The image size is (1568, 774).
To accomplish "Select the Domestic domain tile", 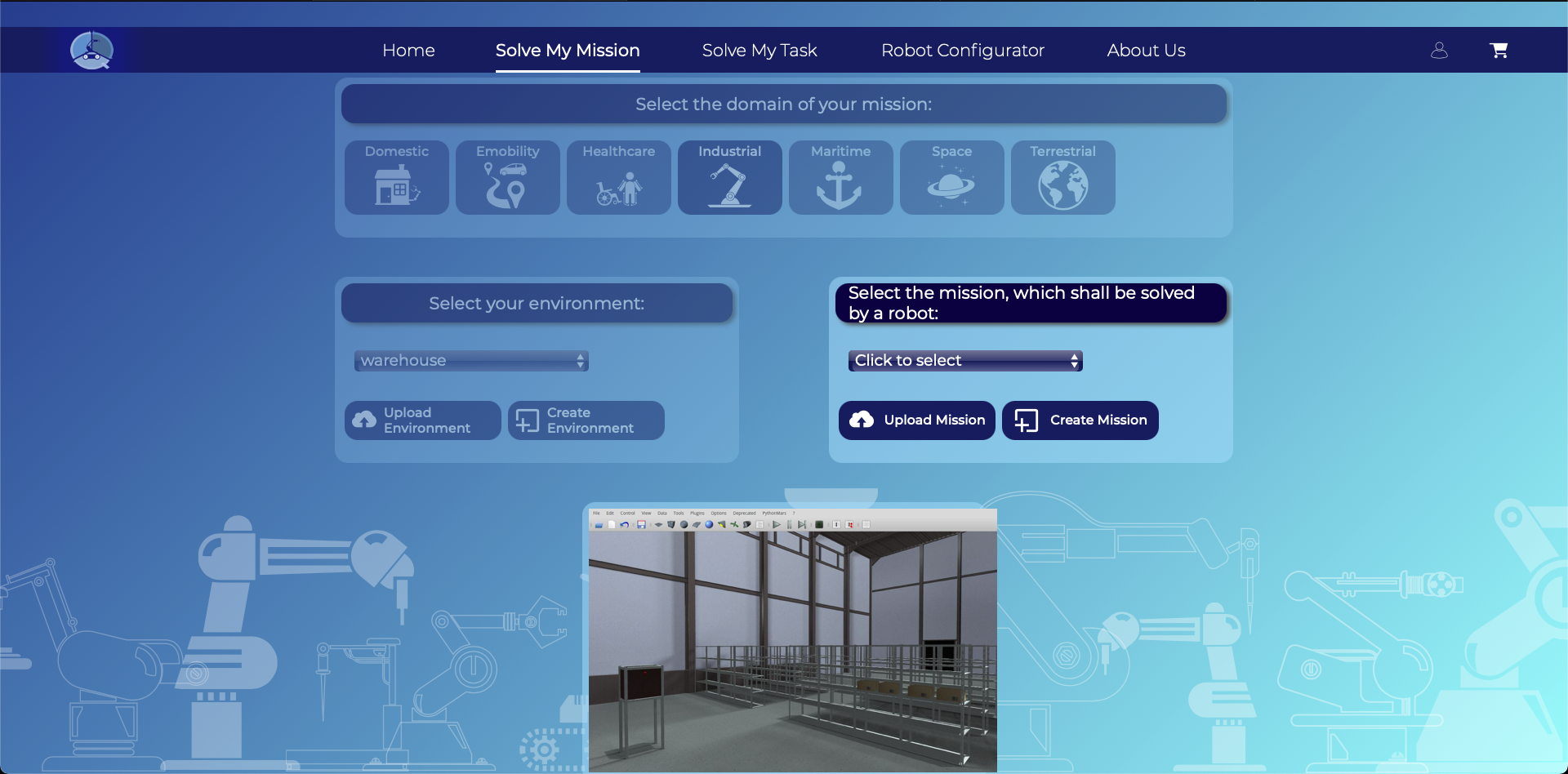I will (397, 178).
